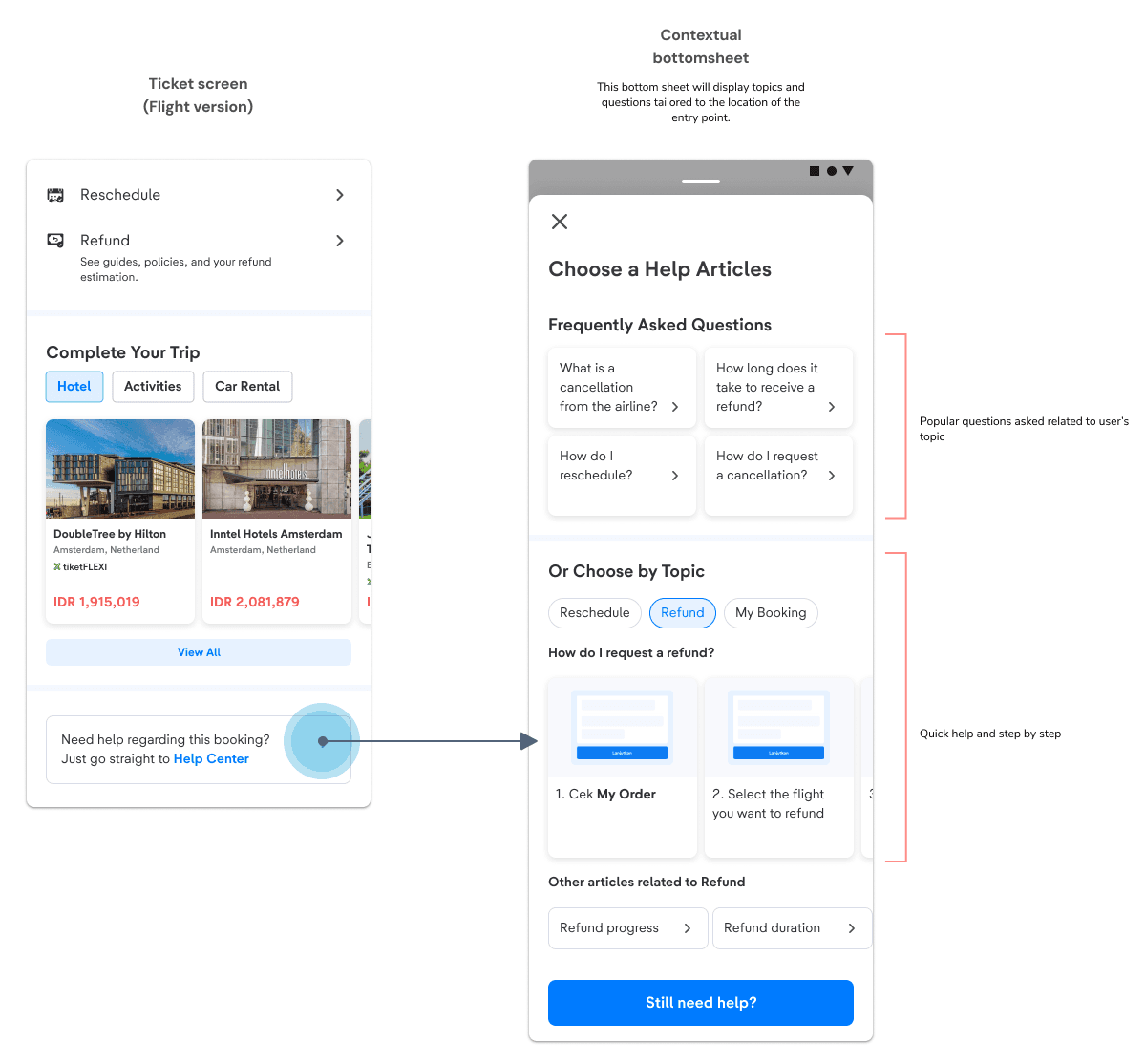This screenshot has width=1145, height=1064.
Task: Click the tiketFLEXI badge icon
Action: pyautogui.click(x=57, y=566)
